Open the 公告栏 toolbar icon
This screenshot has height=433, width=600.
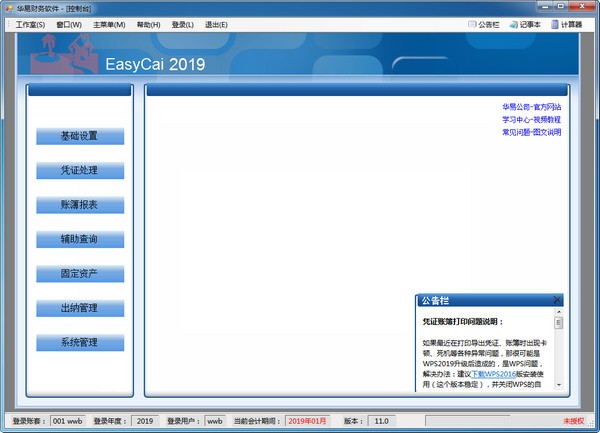(484, 24)
